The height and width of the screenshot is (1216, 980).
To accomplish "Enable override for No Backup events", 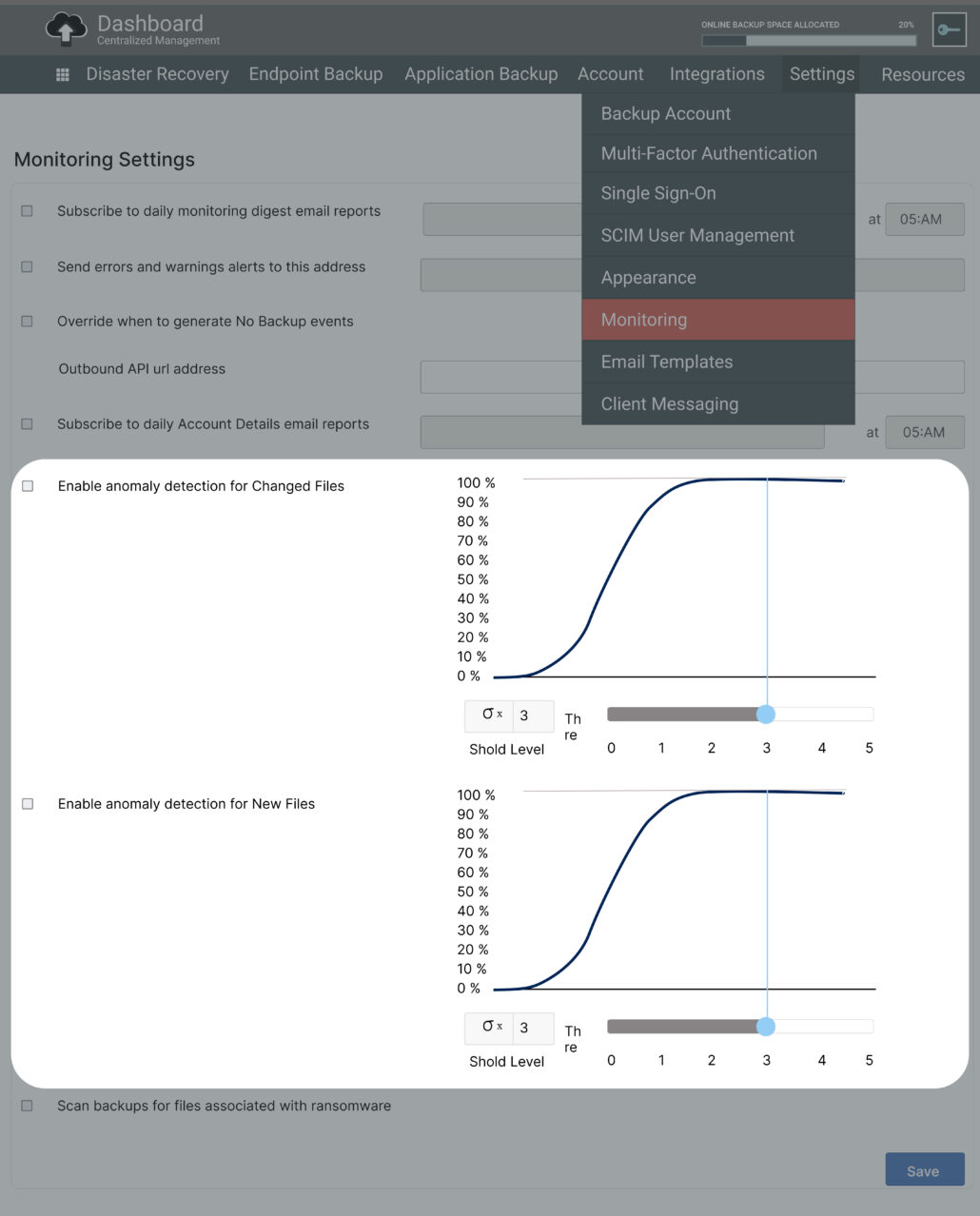I will point(27,321).
